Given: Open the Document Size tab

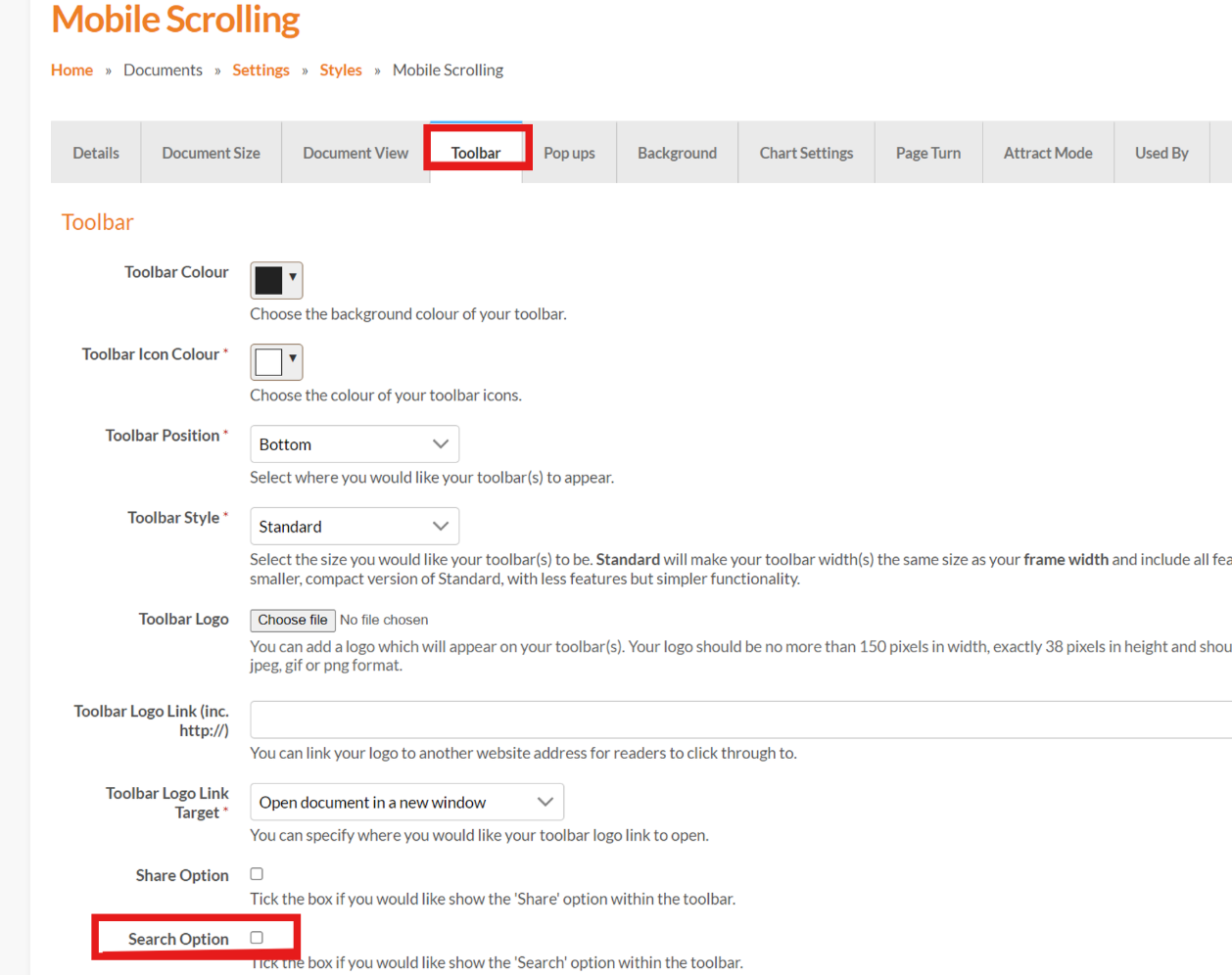Looking at the screenshot, I should 211,154.
